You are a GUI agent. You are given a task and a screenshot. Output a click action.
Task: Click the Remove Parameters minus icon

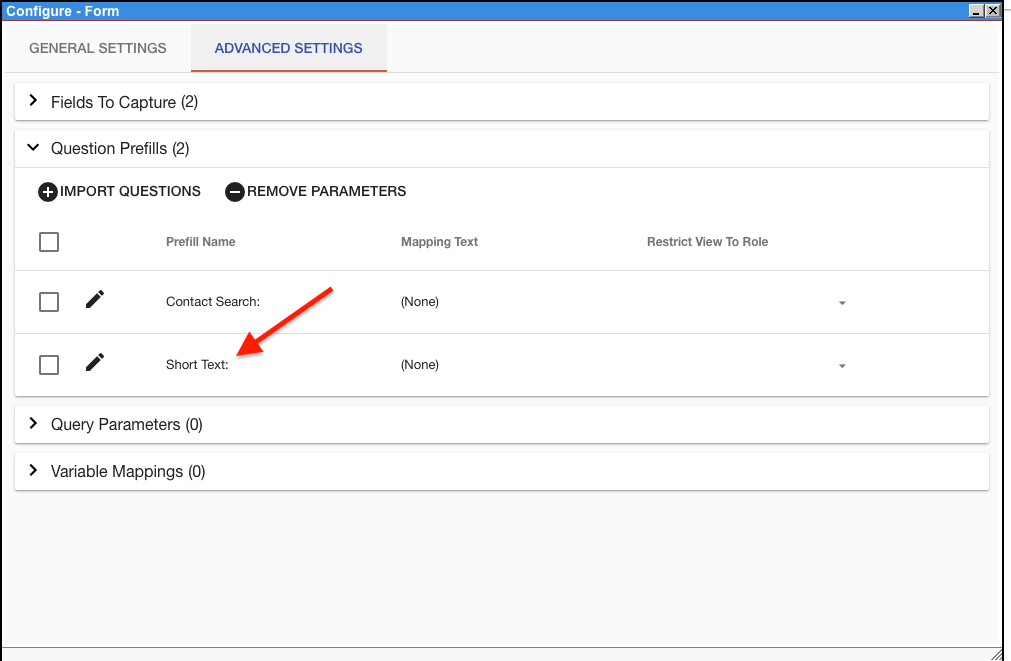pyautogui.click(x=235, y=191)
